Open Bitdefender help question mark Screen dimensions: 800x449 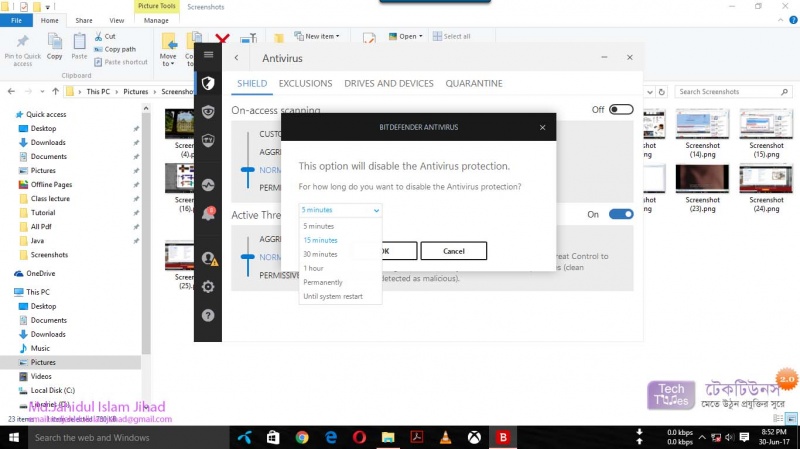click(x=208, y=315)
